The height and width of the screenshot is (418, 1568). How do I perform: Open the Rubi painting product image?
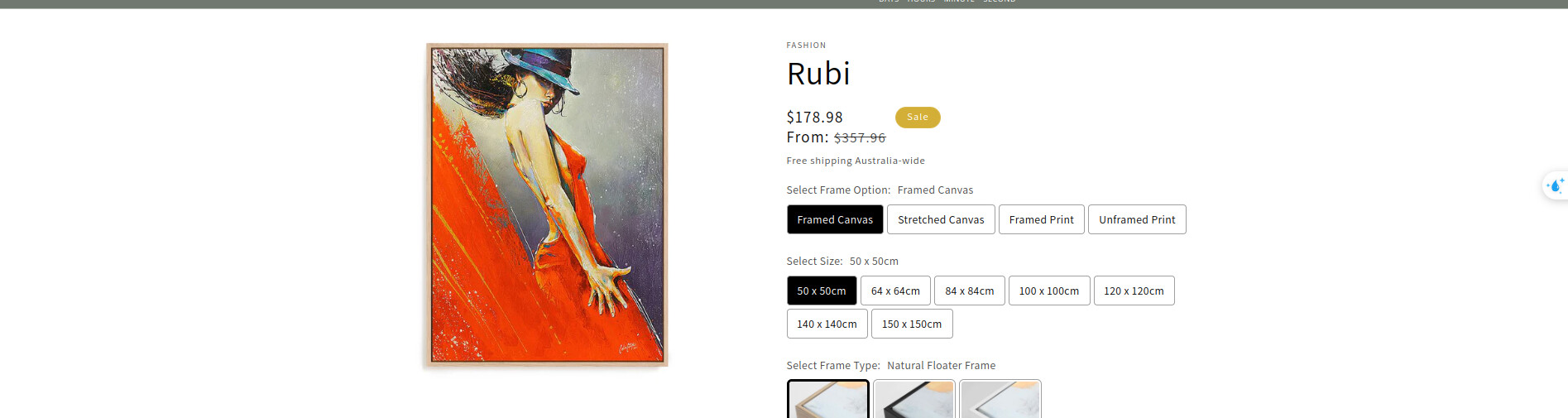point(546,204)
